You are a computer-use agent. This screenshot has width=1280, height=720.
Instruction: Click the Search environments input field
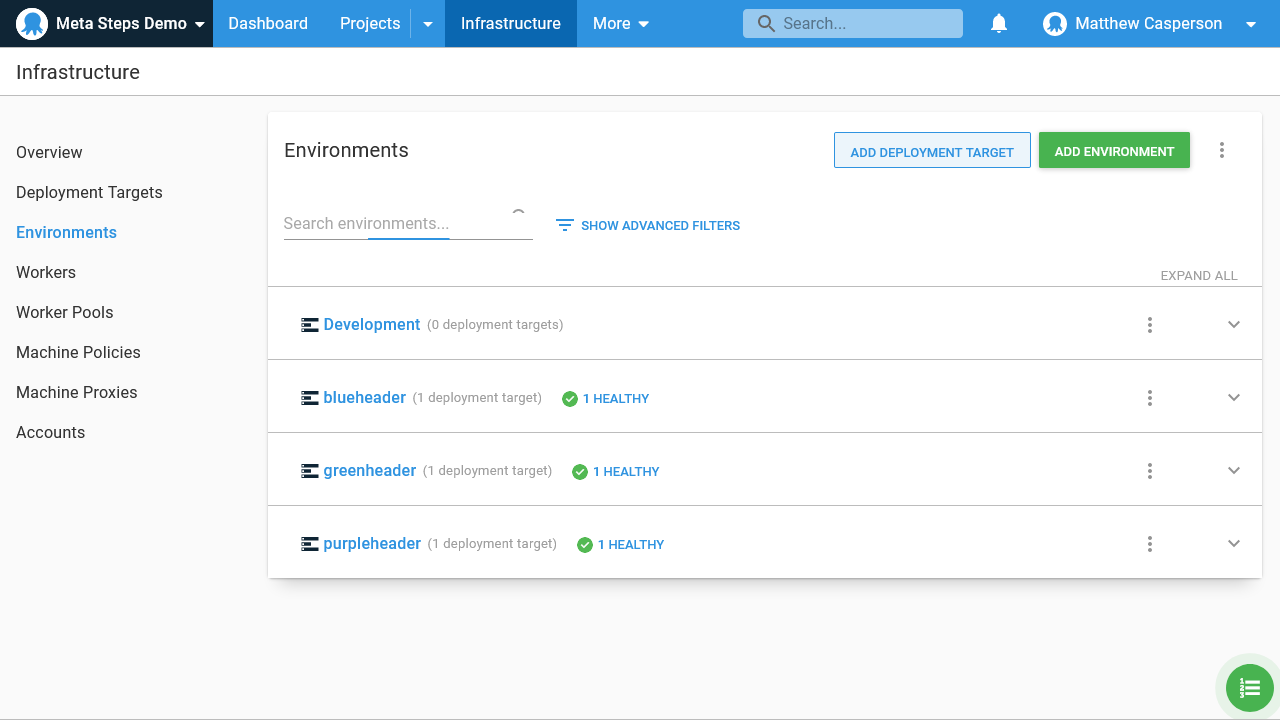395,224
